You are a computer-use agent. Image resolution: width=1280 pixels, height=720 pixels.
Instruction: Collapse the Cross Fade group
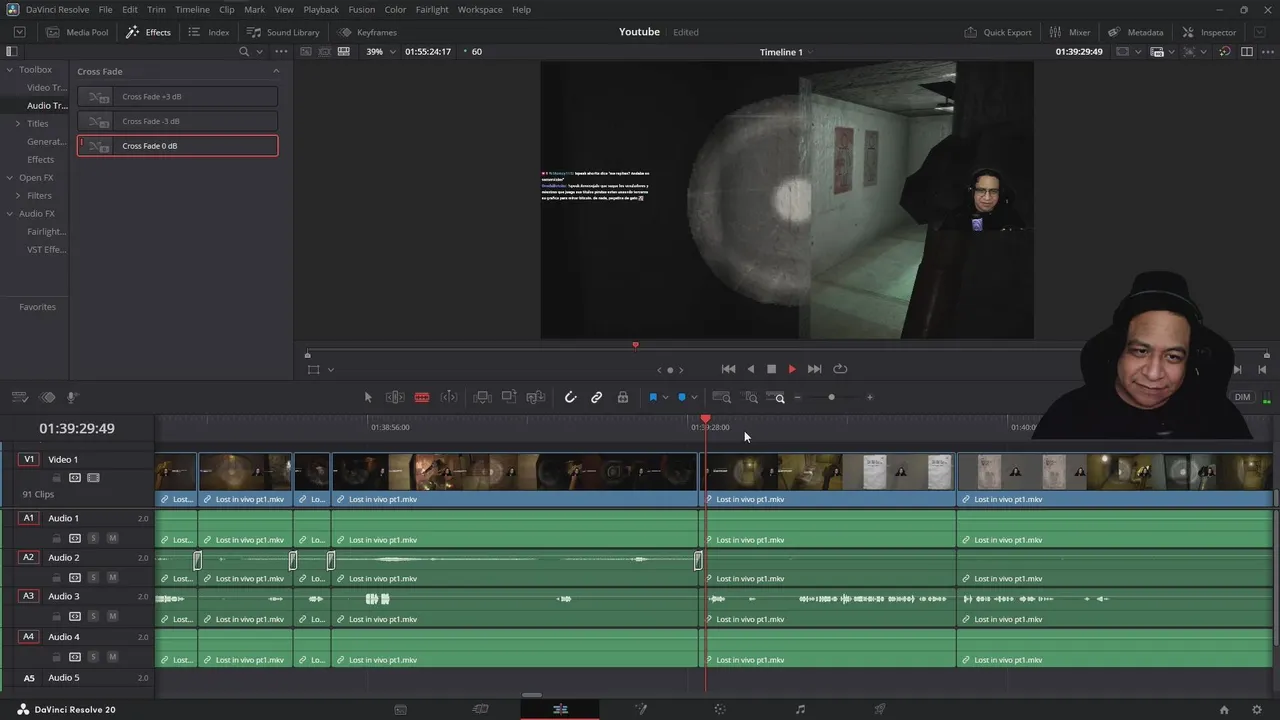[276, 71]
